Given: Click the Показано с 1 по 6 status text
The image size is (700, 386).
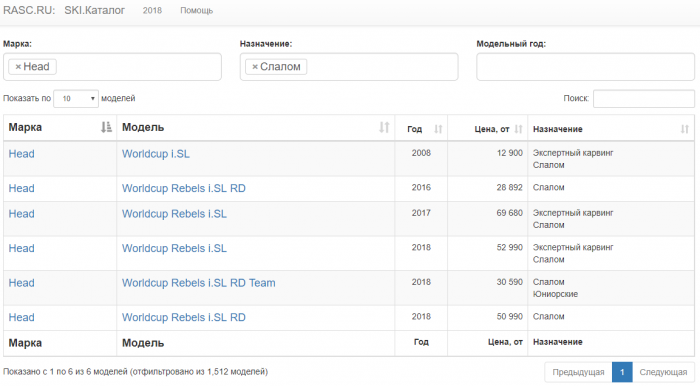Looking at the screenshot, I should [x=135, y=371].
